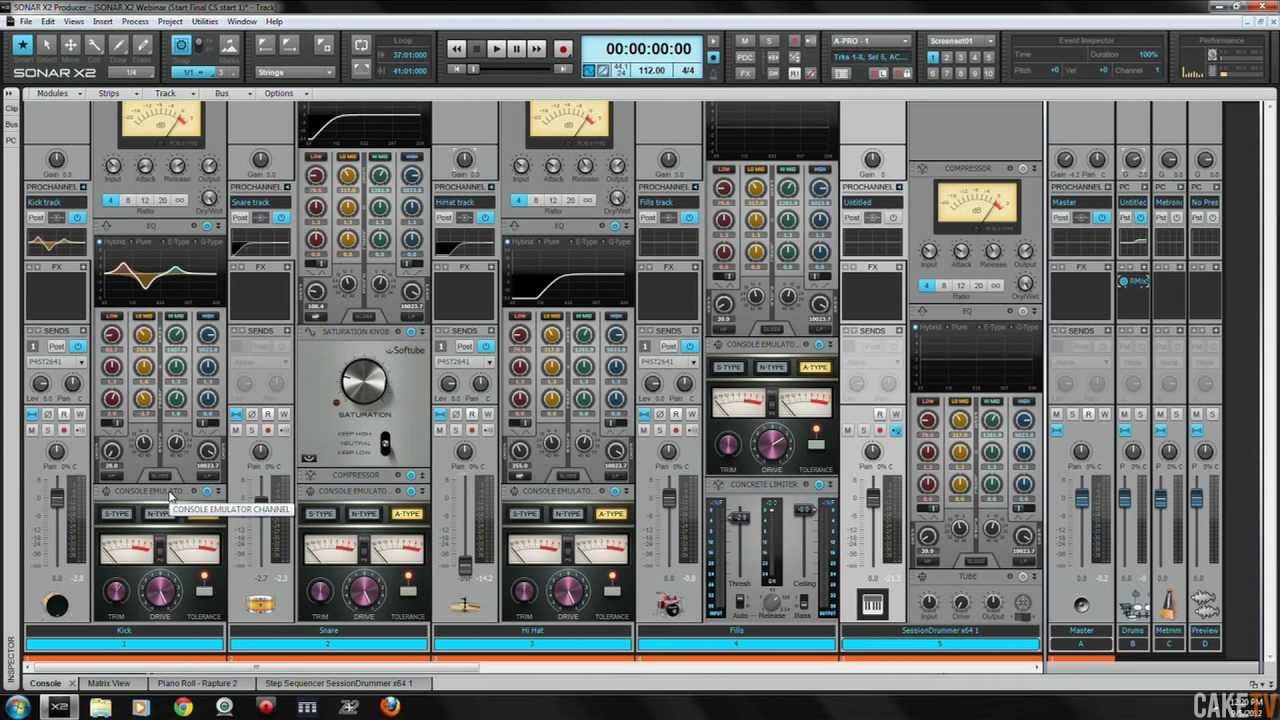Screen dimensions: 1280x720
Task: Open the Kick track drum icon
Action: 57,605
